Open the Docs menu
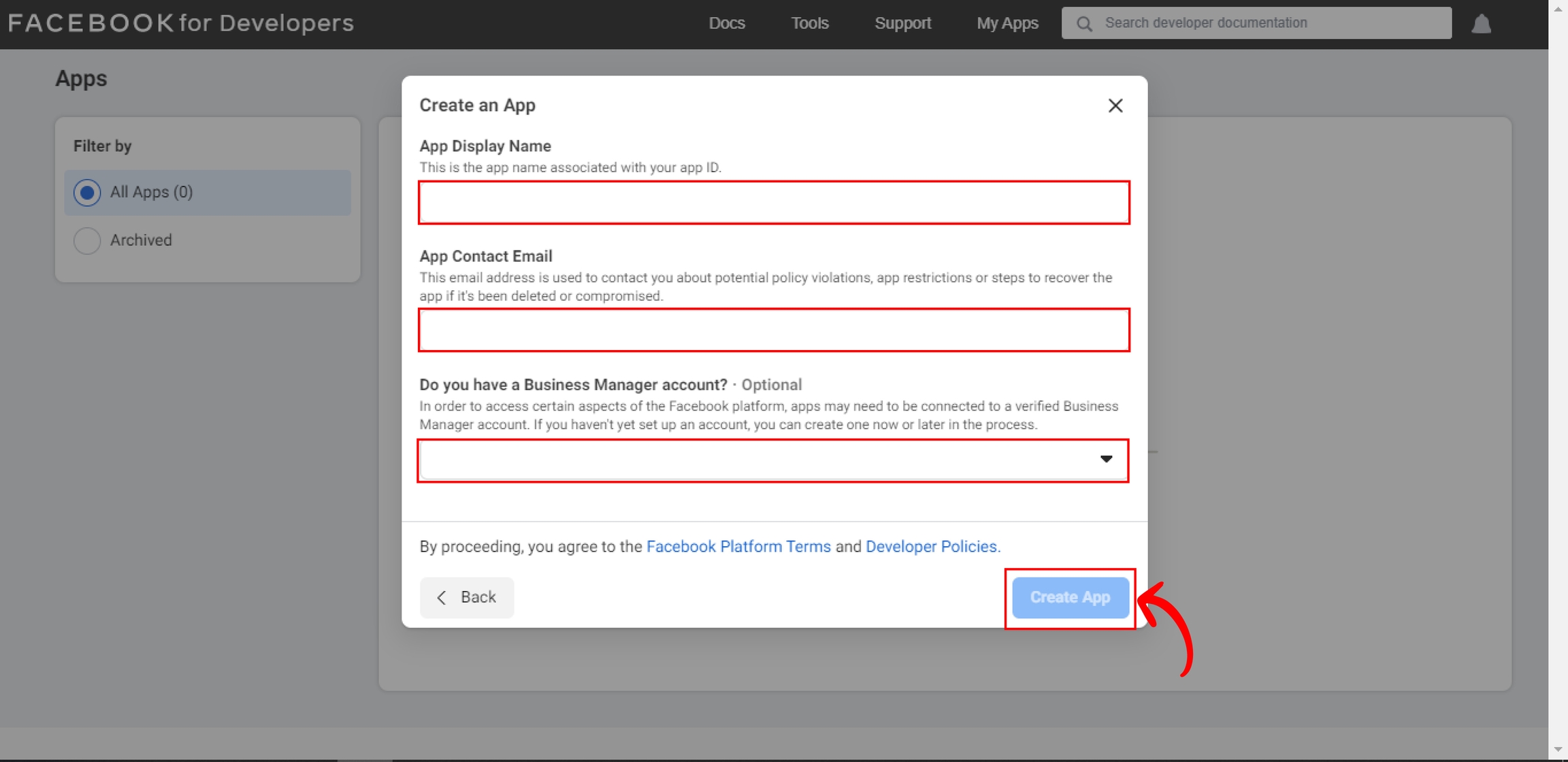 [x=726, y=23]
